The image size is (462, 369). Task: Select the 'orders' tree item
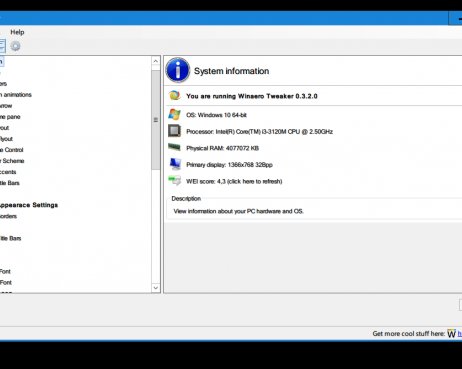click(8, 216)
